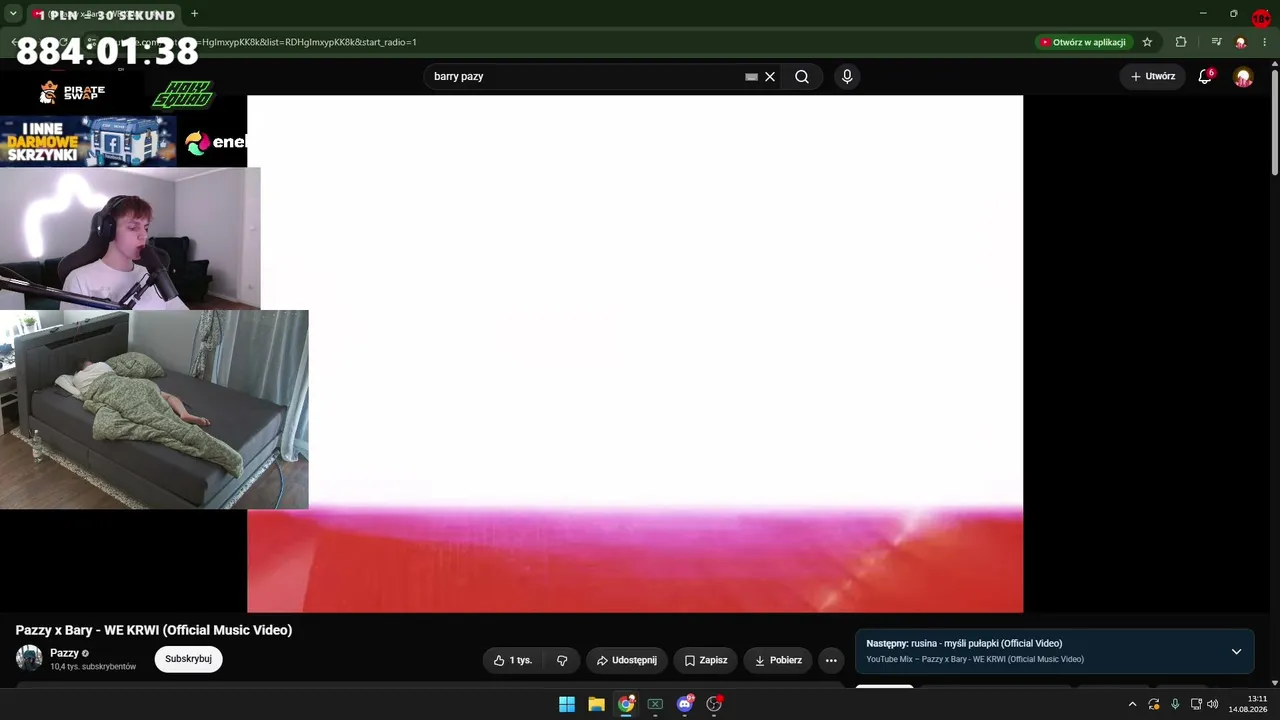Open the taskbar clock and date
This screenshot has width=1280, height=720.
coord(1248,704)
